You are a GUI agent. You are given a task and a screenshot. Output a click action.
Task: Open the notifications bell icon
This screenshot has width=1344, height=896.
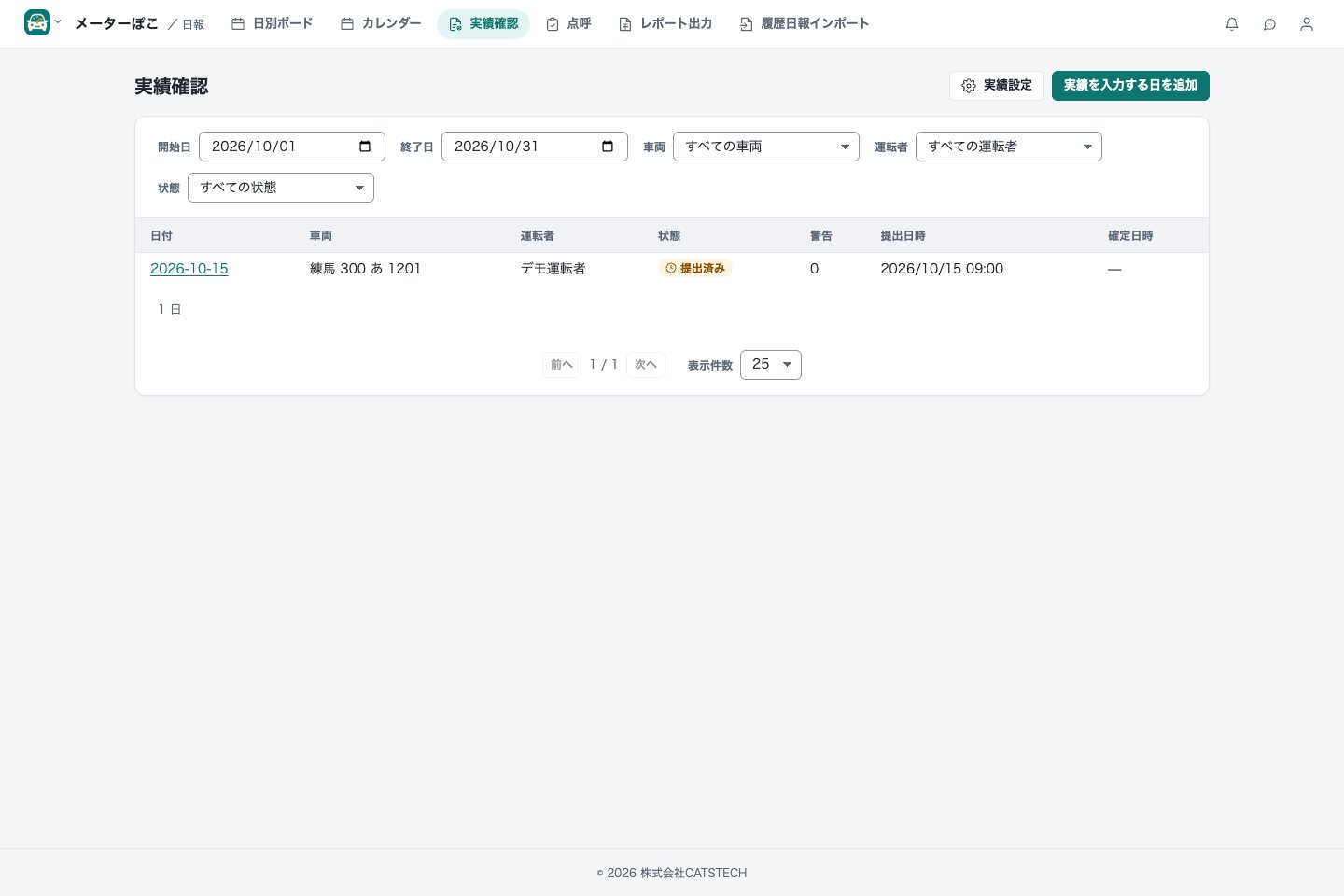click(x=1232, y=24)
